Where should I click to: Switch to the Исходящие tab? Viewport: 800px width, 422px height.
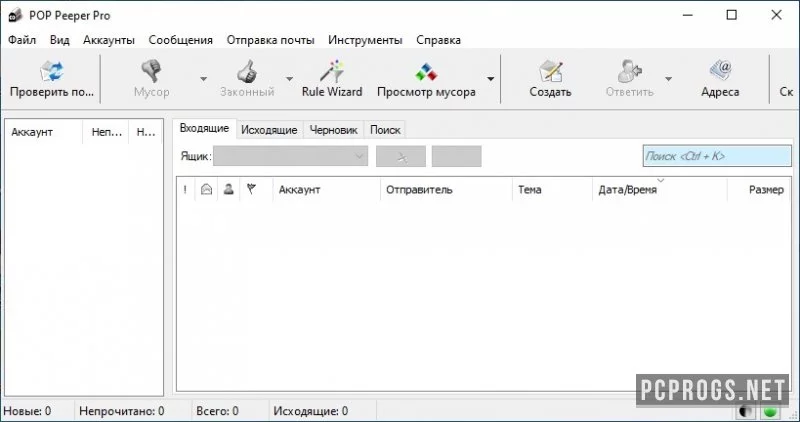(269, 130)
